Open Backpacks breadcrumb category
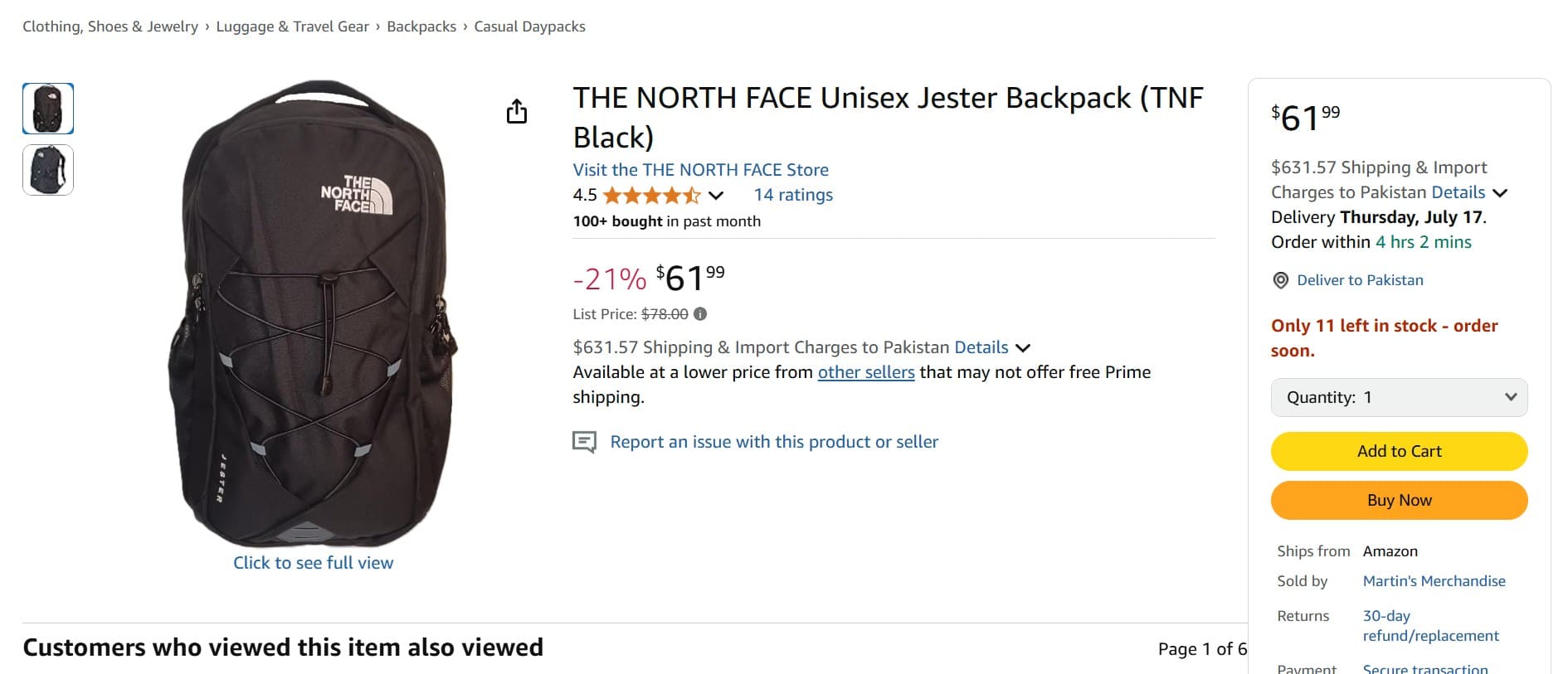1568x674 pixels. 421,27
